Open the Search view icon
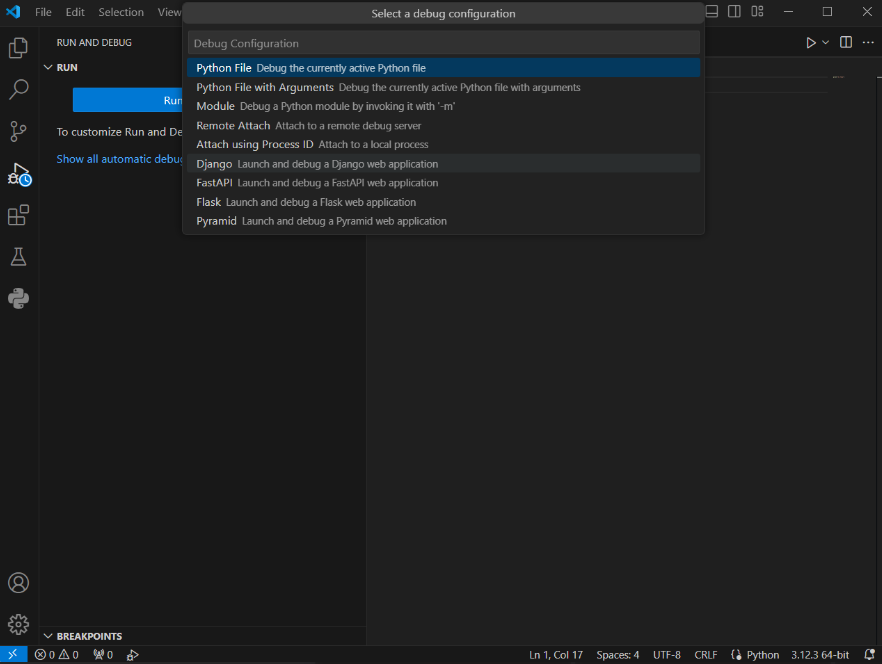 coord(18,89)
